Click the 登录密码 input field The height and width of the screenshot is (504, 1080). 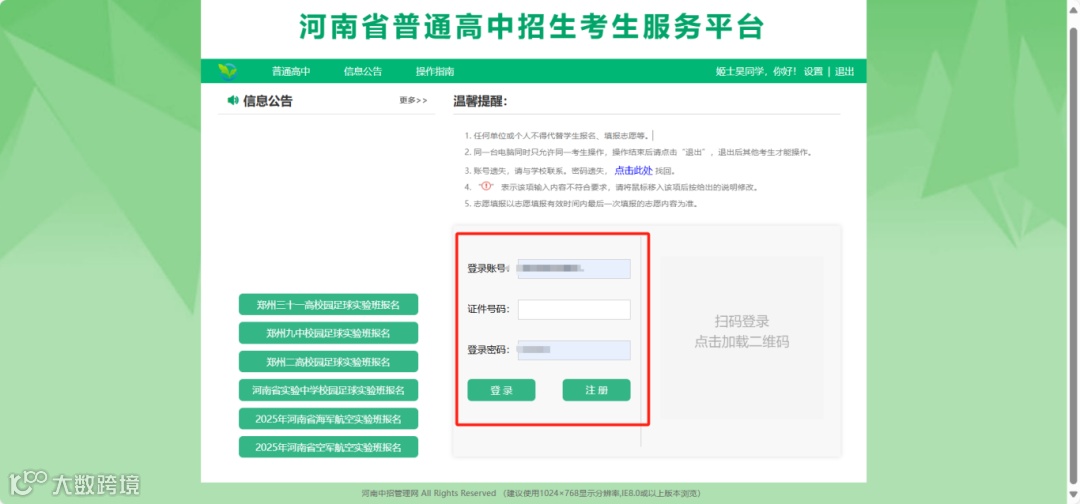click(x=574, y=350)
